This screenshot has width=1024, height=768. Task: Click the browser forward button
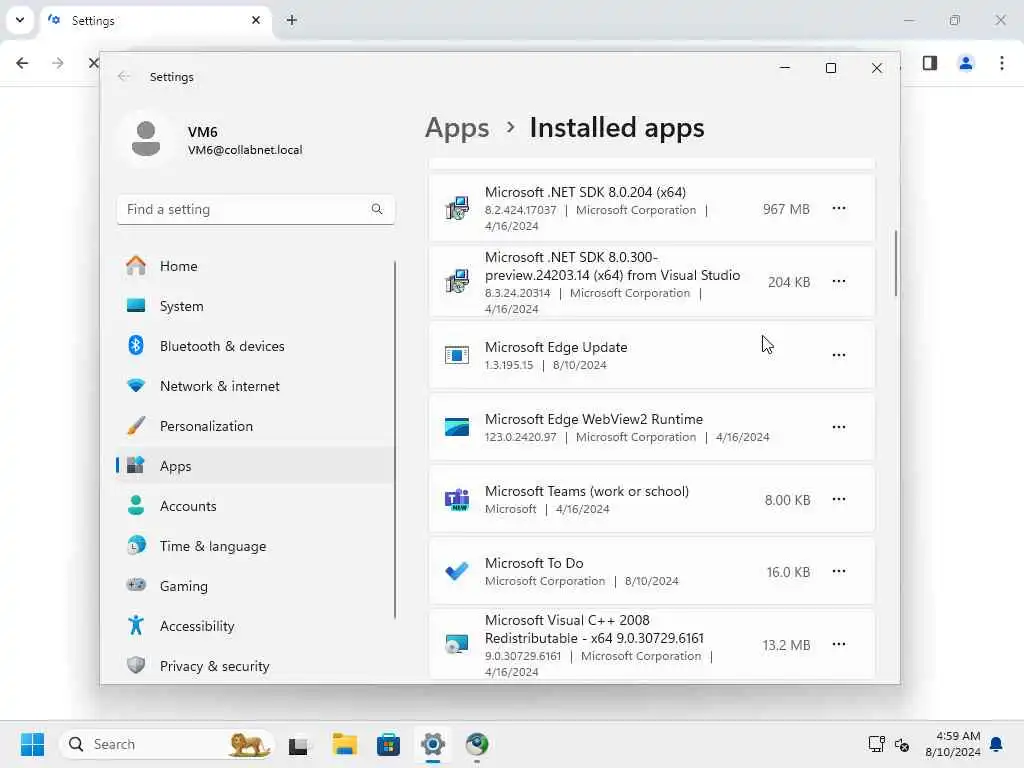pos(58,63)
